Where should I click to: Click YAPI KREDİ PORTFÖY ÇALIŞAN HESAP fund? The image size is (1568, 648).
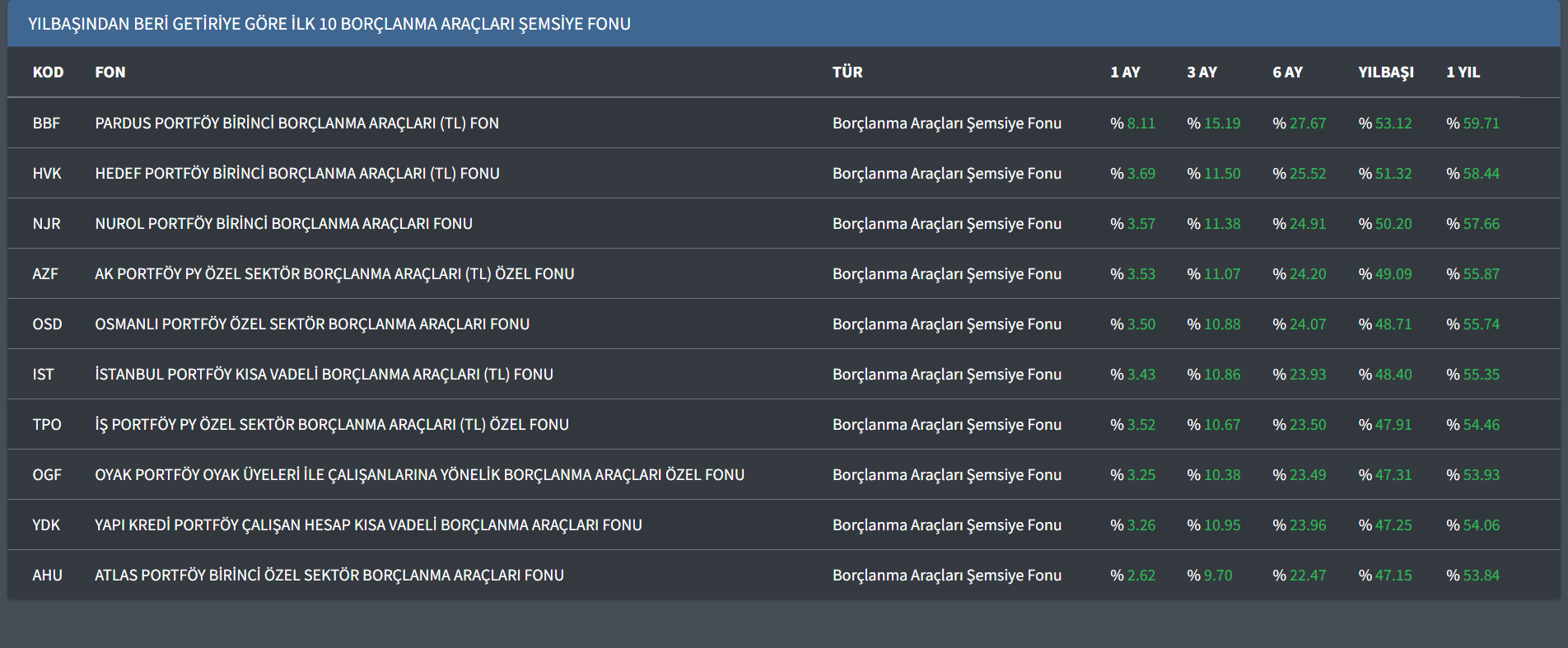coord(368,525)
